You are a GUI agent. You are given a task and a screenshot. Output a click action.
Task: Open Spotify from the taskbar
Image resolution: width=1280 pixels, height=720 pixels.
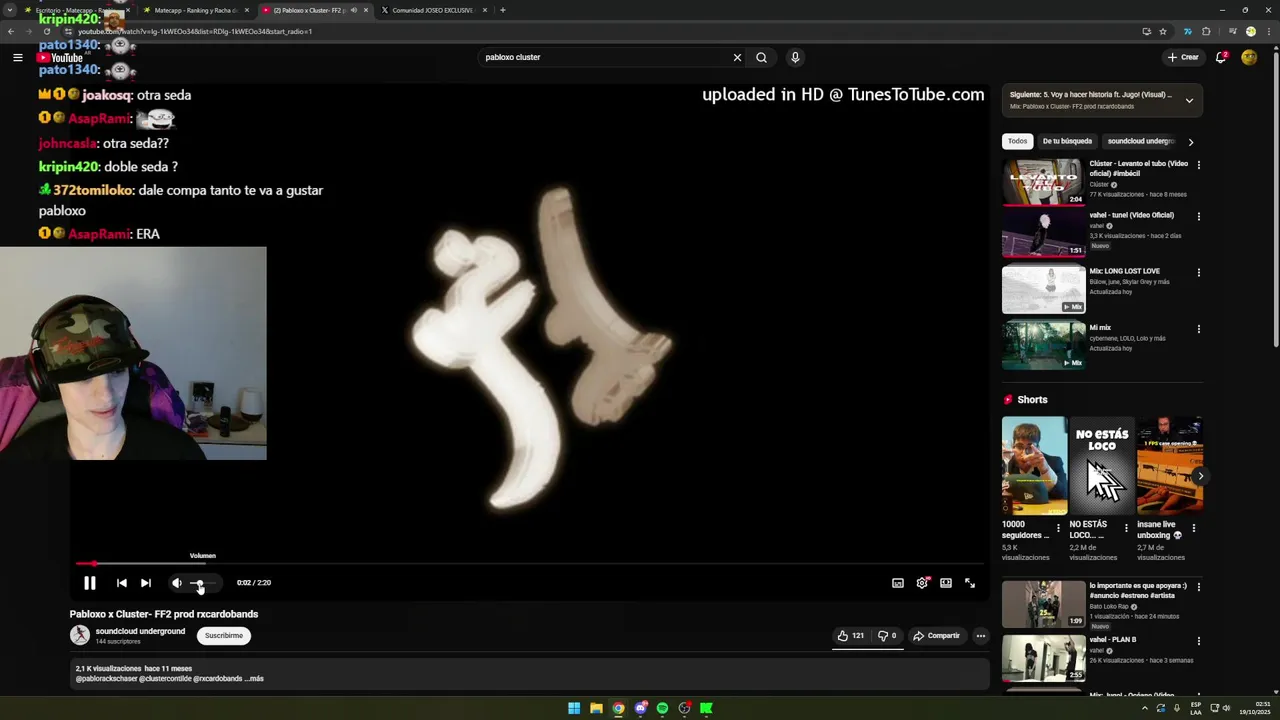[x=662, y=708]
